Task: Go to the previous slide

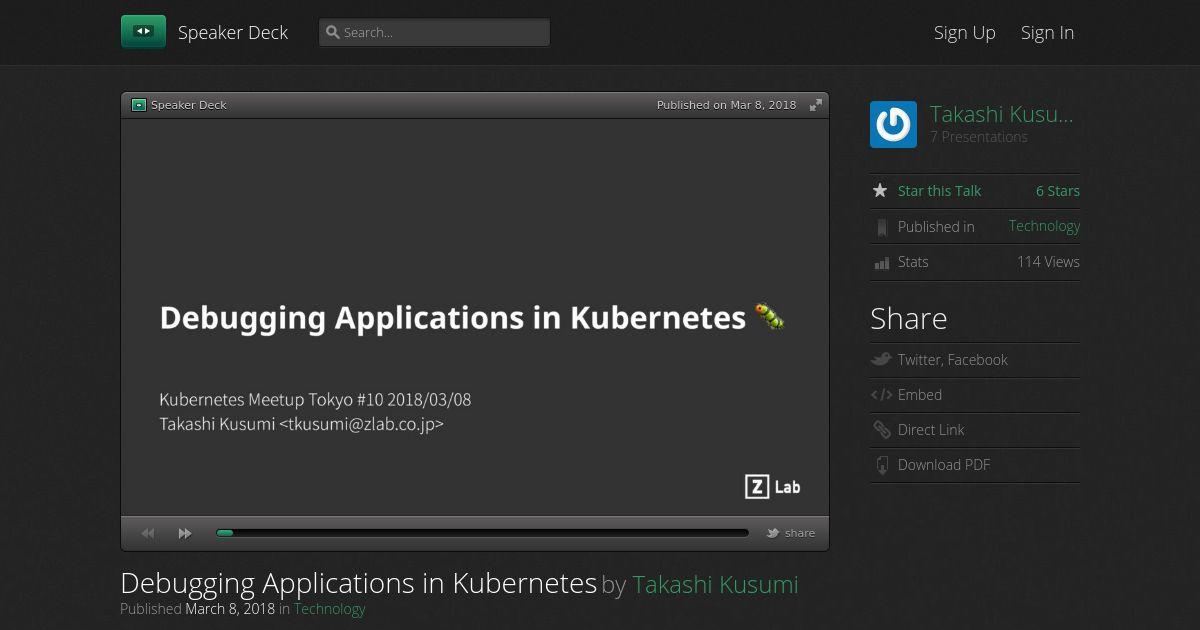Action: 148,533
